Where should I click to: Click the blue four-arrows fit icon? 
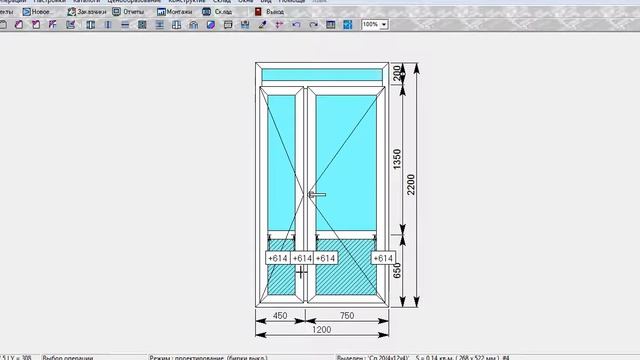pyautogui.click(x=347, y=25)
